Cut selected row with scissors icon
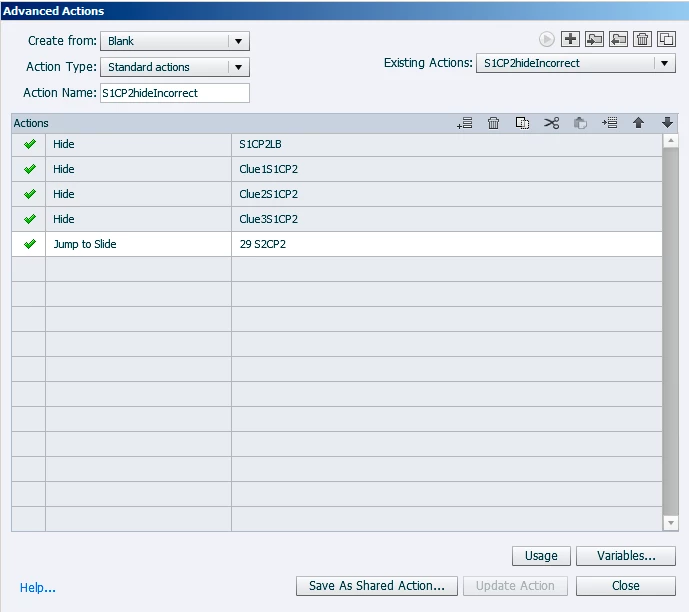The image size is (689, 612). [x=551, y=123]
